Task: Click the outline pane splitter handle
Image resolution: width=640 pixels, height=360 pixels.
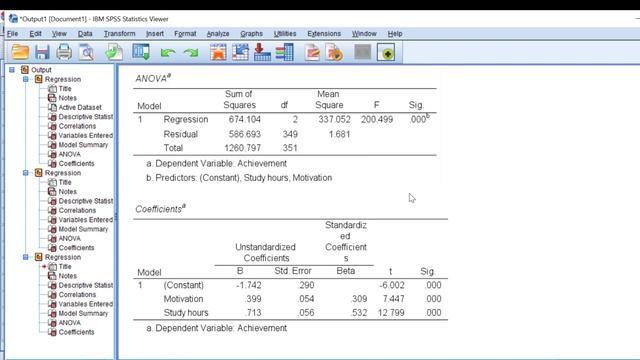Action: (116, 216)
